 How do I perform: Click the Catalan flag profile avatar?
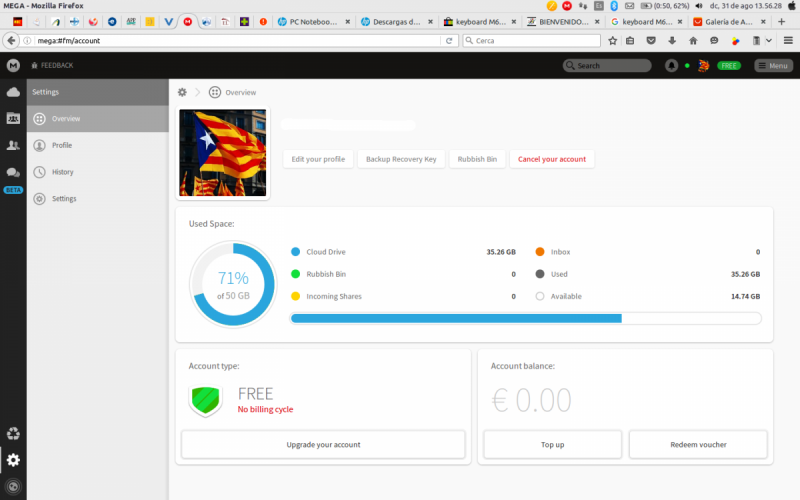click(x=222, y=153)
